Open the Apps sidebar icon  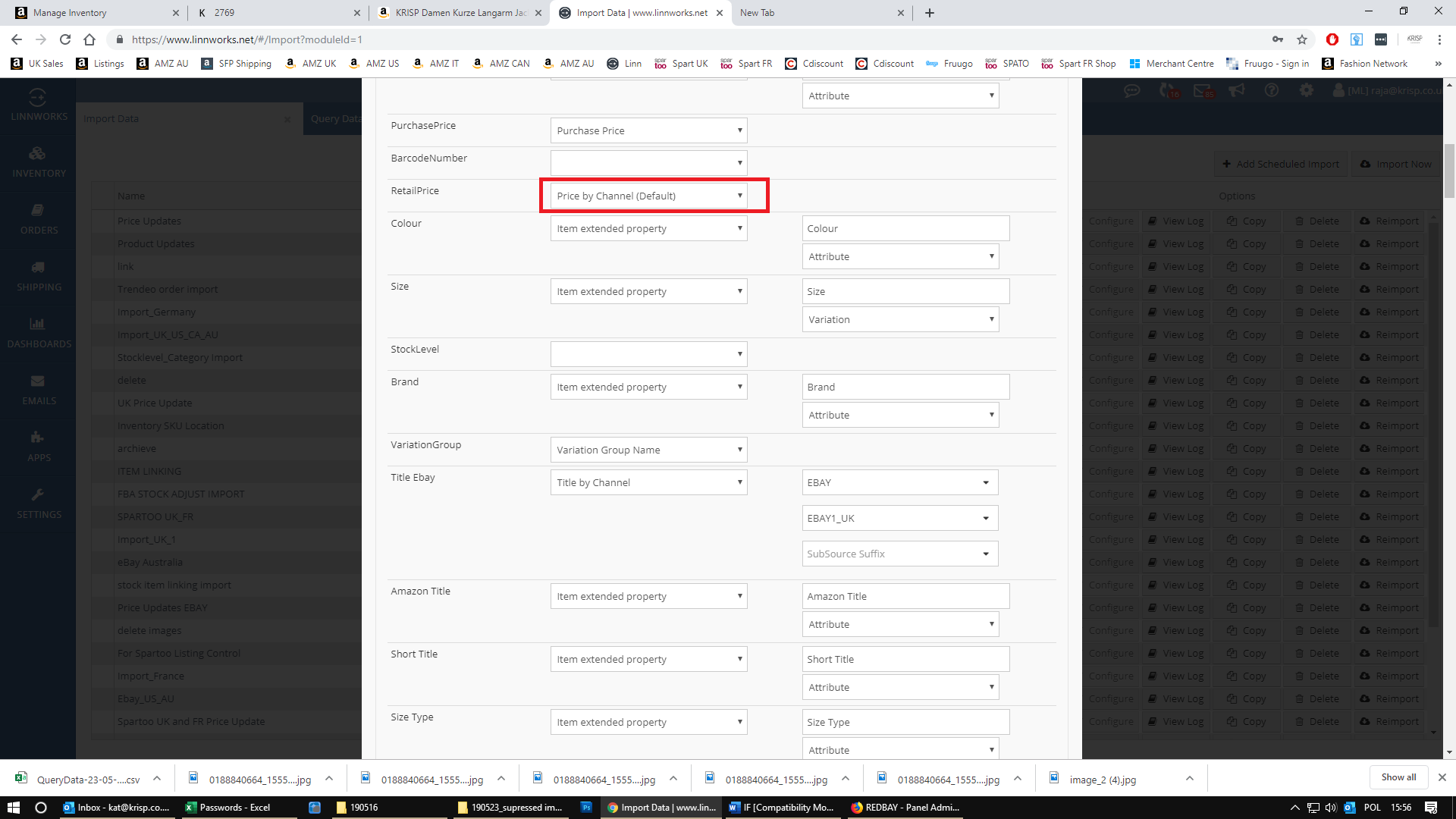(38, 438)
